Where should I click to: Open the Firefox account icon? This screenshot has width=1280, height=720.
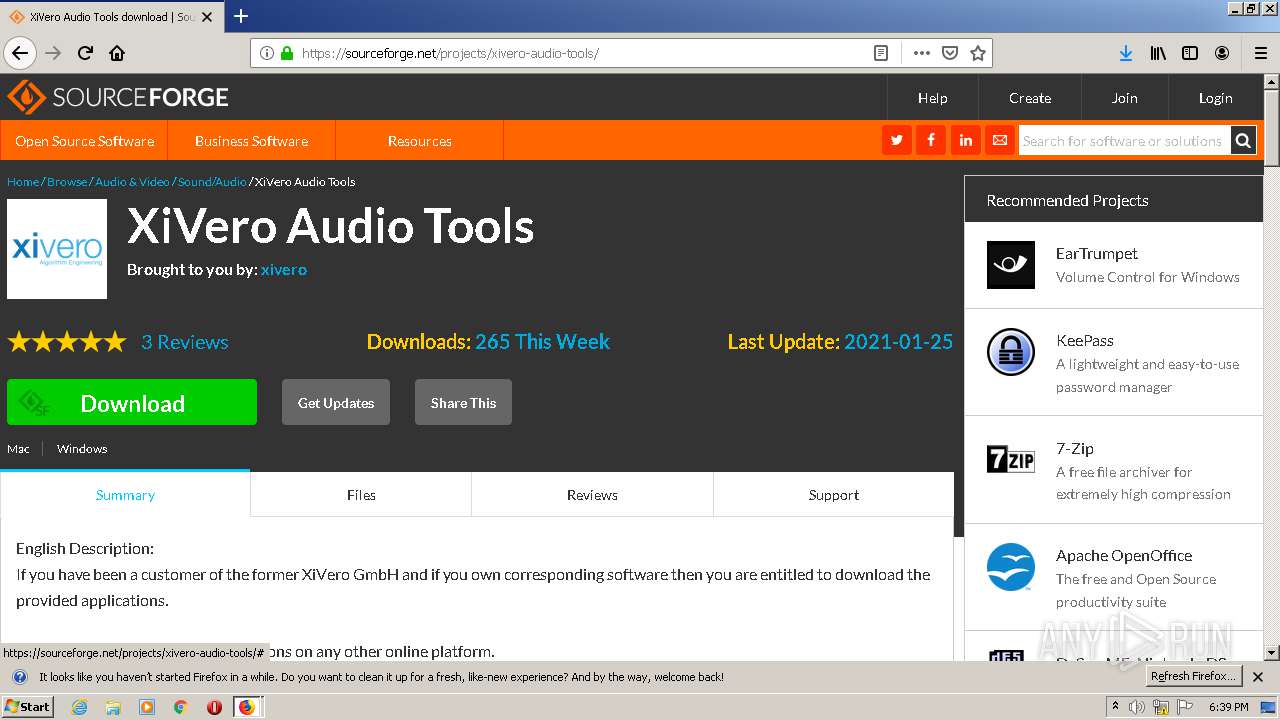click(1222, 53)
